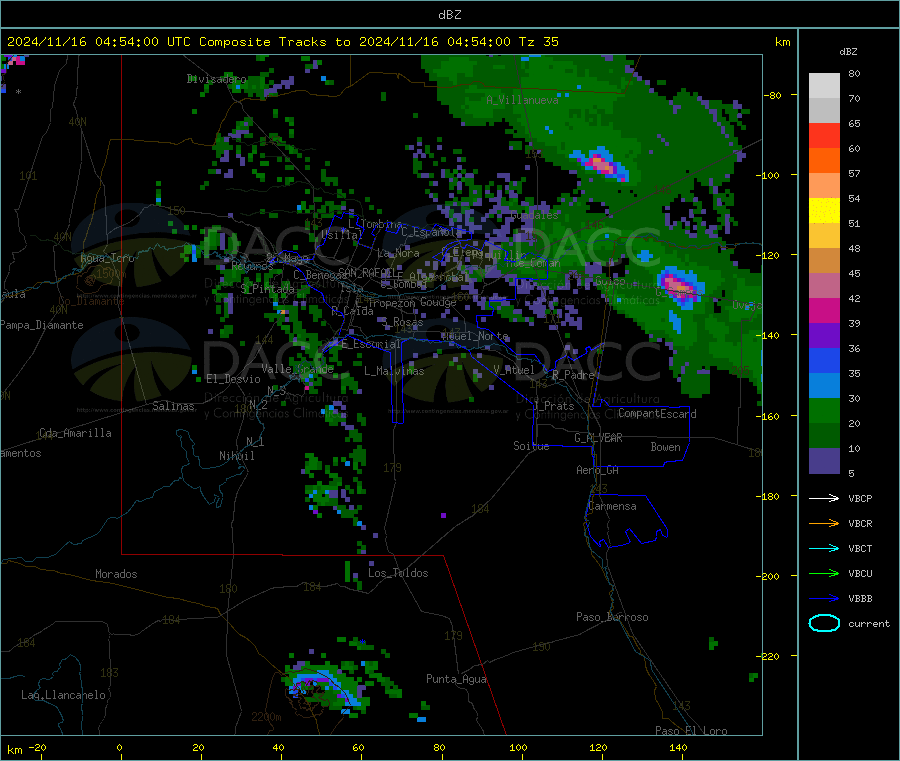The width and height of the screenshot is (900, 761).
Task: Click the white VBCP arrow legend icon
Action: pyautogui.click(x=824, y=498)
